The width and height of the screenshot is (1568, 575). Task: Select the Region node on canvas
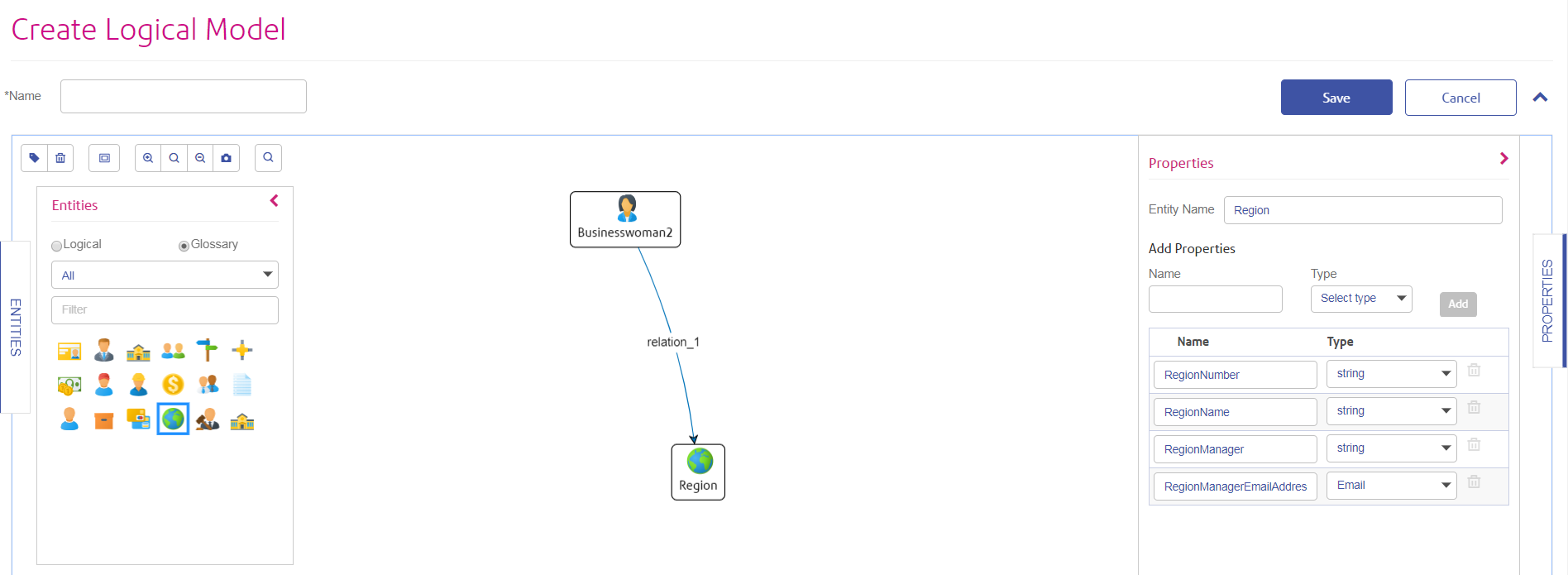698,472
